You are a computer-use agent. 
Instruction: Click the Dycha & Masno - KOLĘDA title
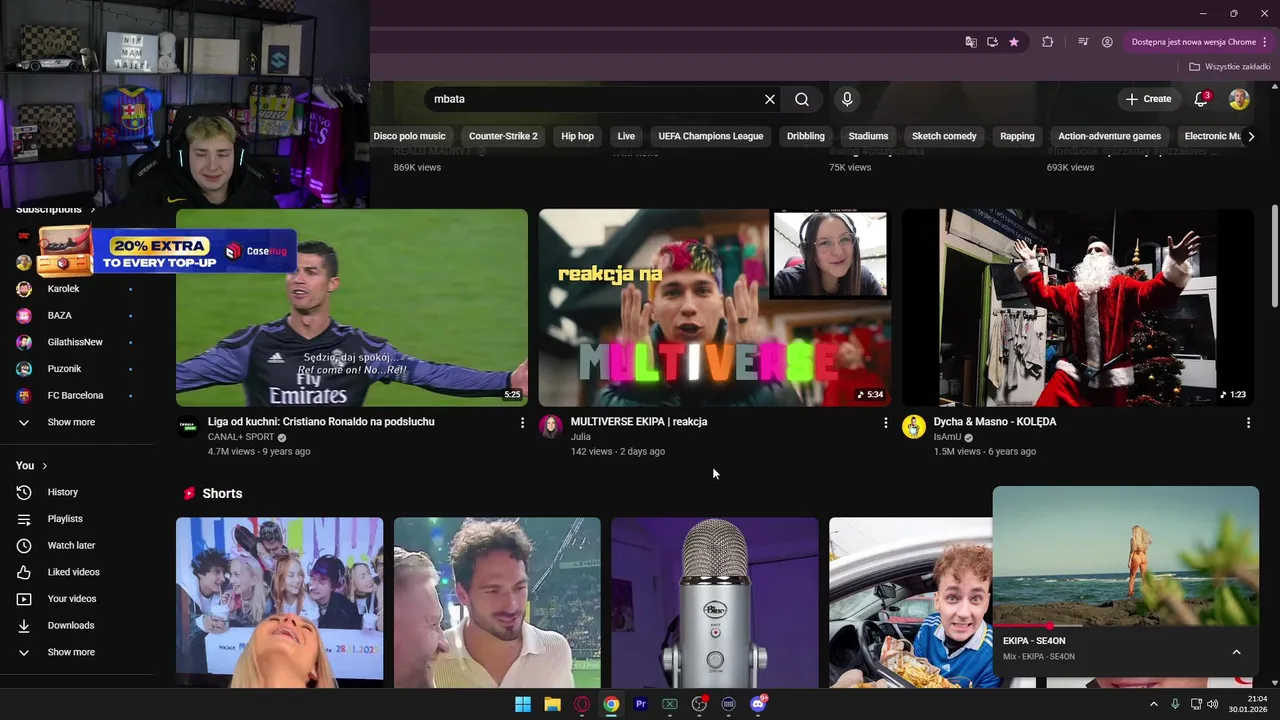995,422
